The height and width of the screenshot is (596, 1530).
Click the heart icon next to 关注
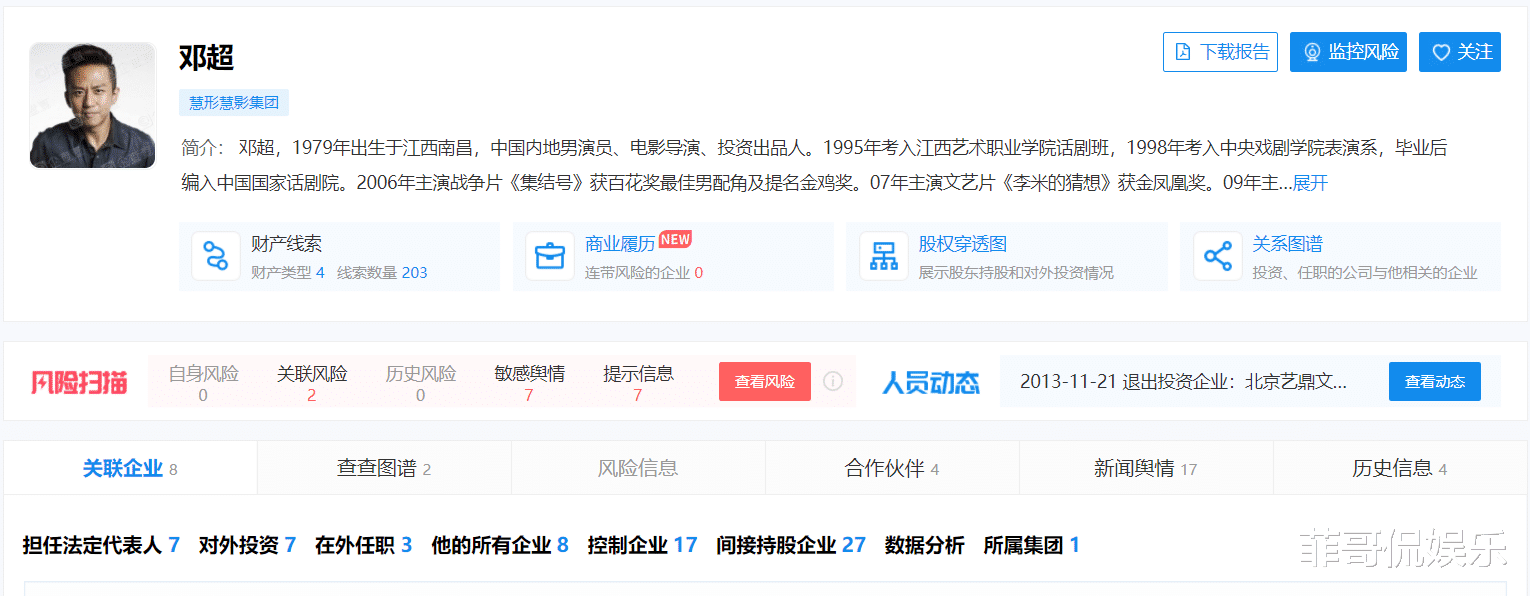tap(1440, 51)
